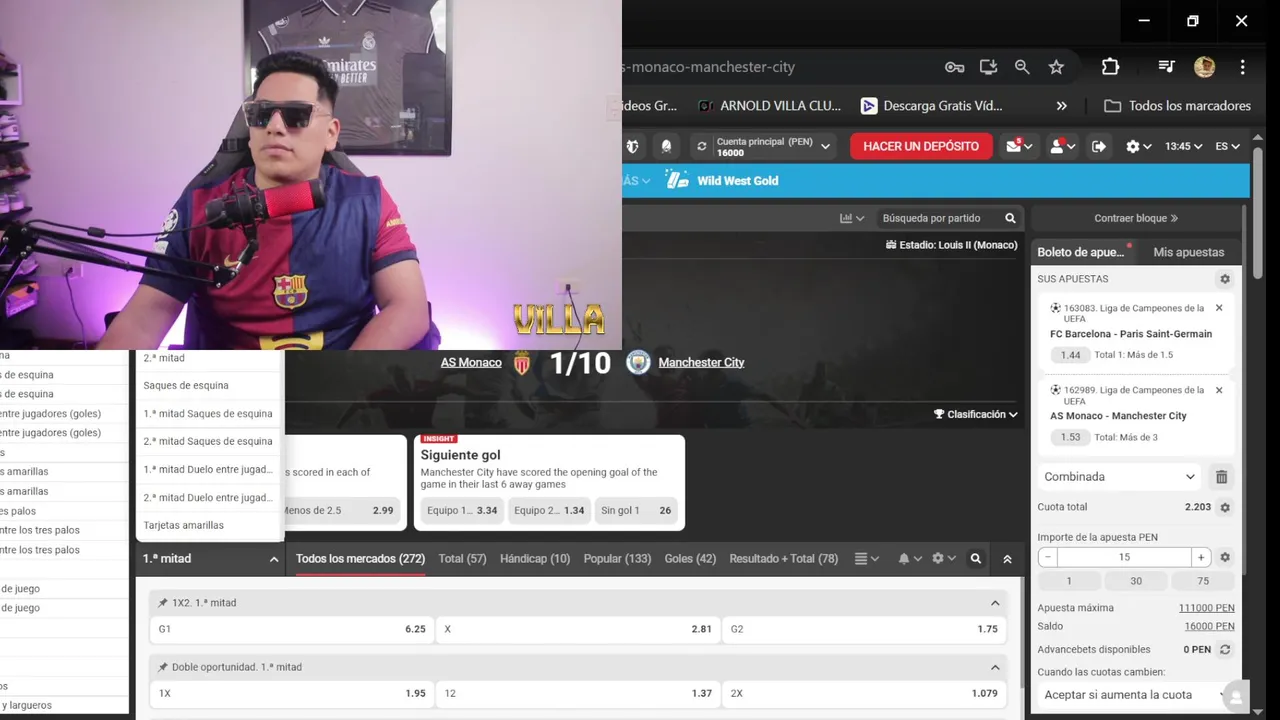Image resolution: width=1280 pixels, height=720 pixels.
Task: Collapse the 1X2. 1.ª mitad market
Action: tap(995, 603)
